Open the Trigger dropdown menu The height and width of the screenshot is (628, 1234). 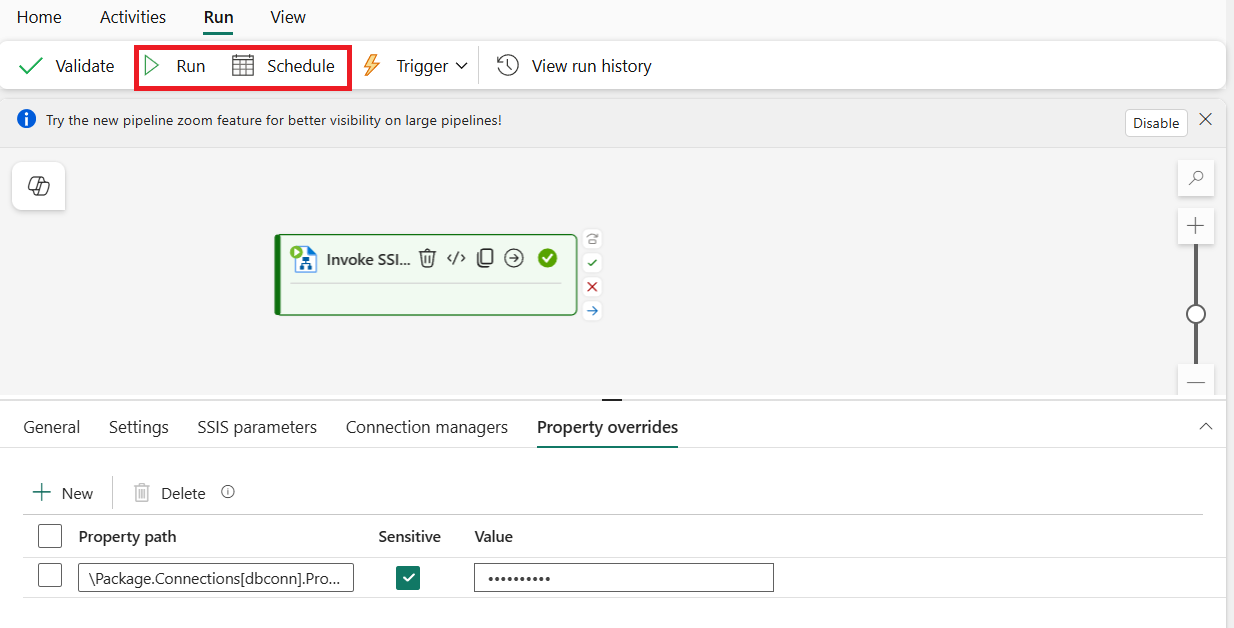pyautogui.click(x=461, y=65)
